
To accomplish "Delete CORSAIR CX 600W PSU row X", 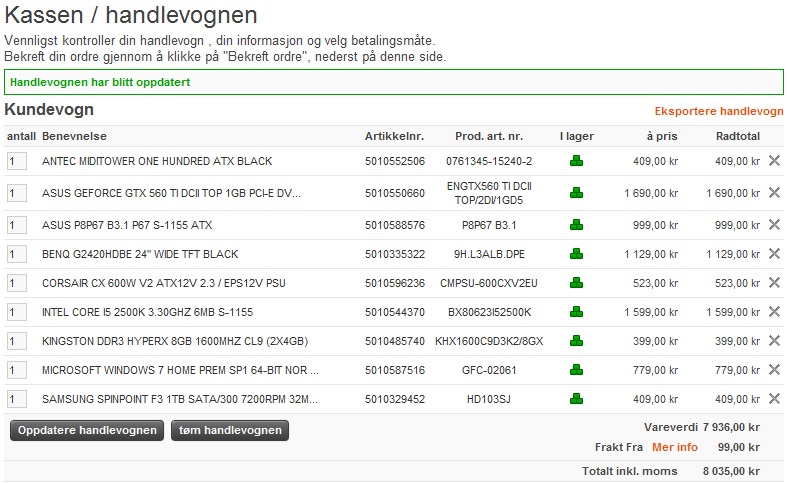I will [774, 283].
